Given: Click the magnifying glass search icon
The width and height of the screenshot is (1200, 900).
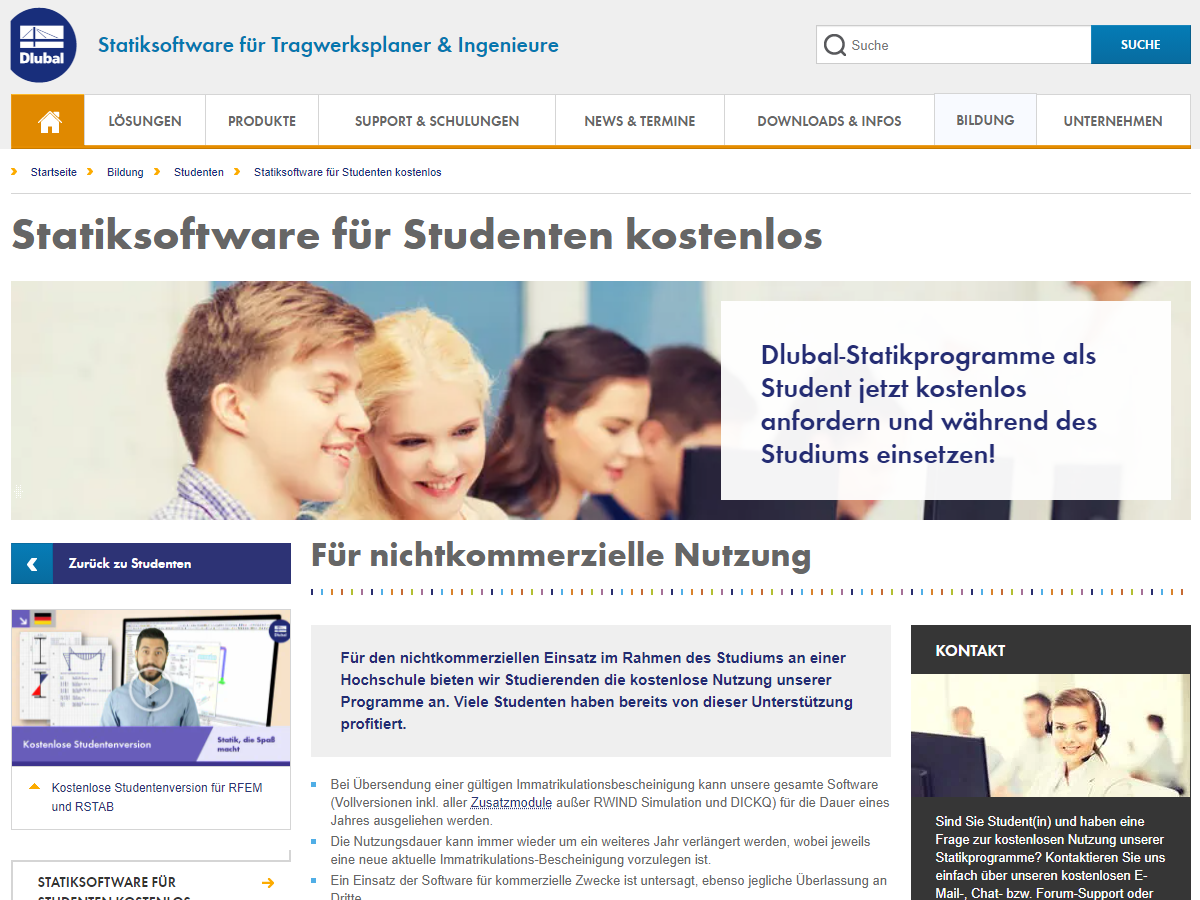Looking at the screenshot, I should 835,44.
